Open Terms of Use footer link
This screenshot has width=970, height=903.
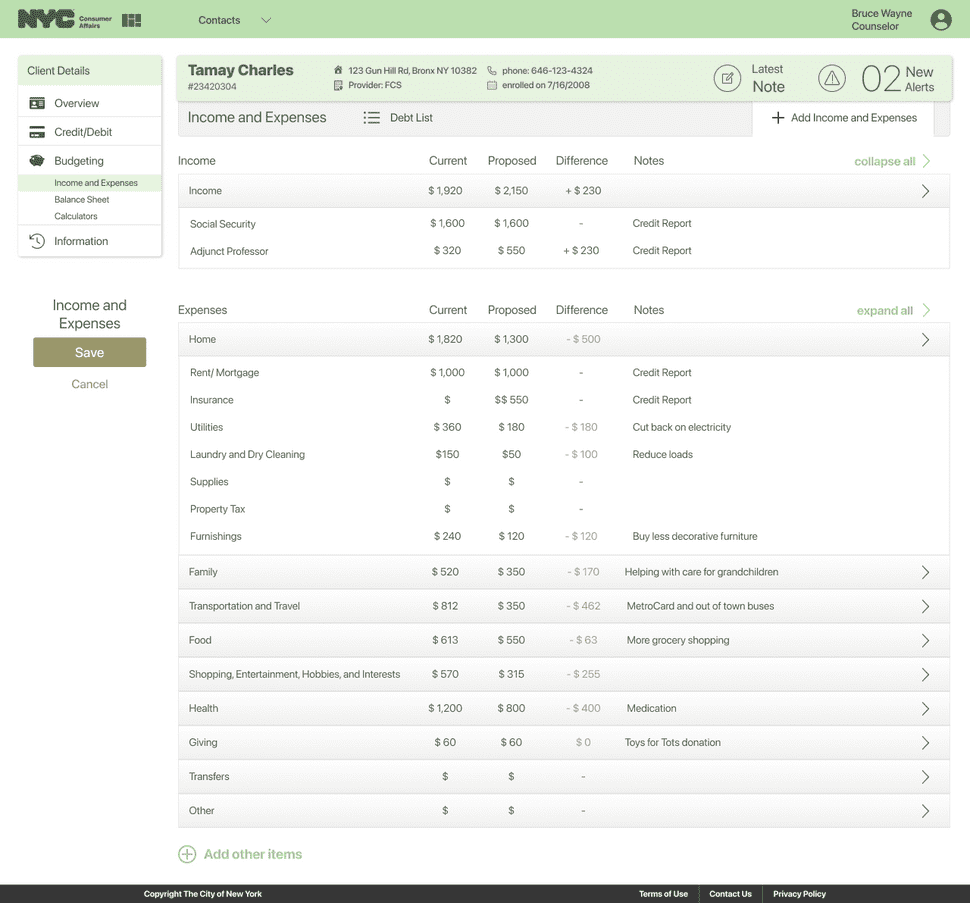pyautogui.click(x=663, y=894)
